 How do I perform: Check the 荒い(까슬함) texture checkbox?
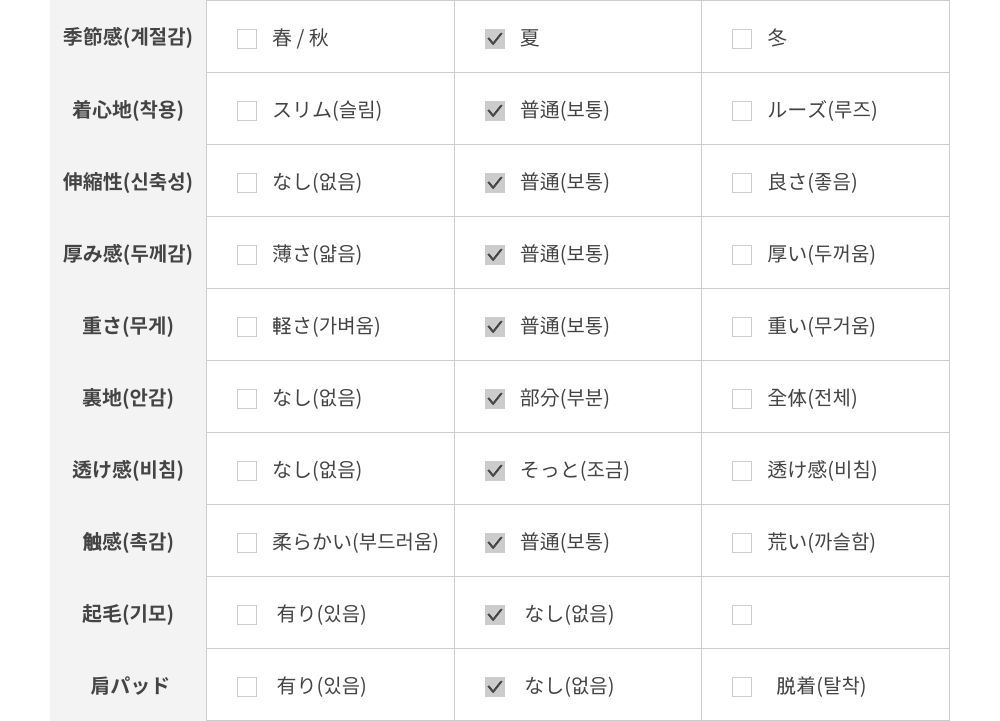(742, 543)
